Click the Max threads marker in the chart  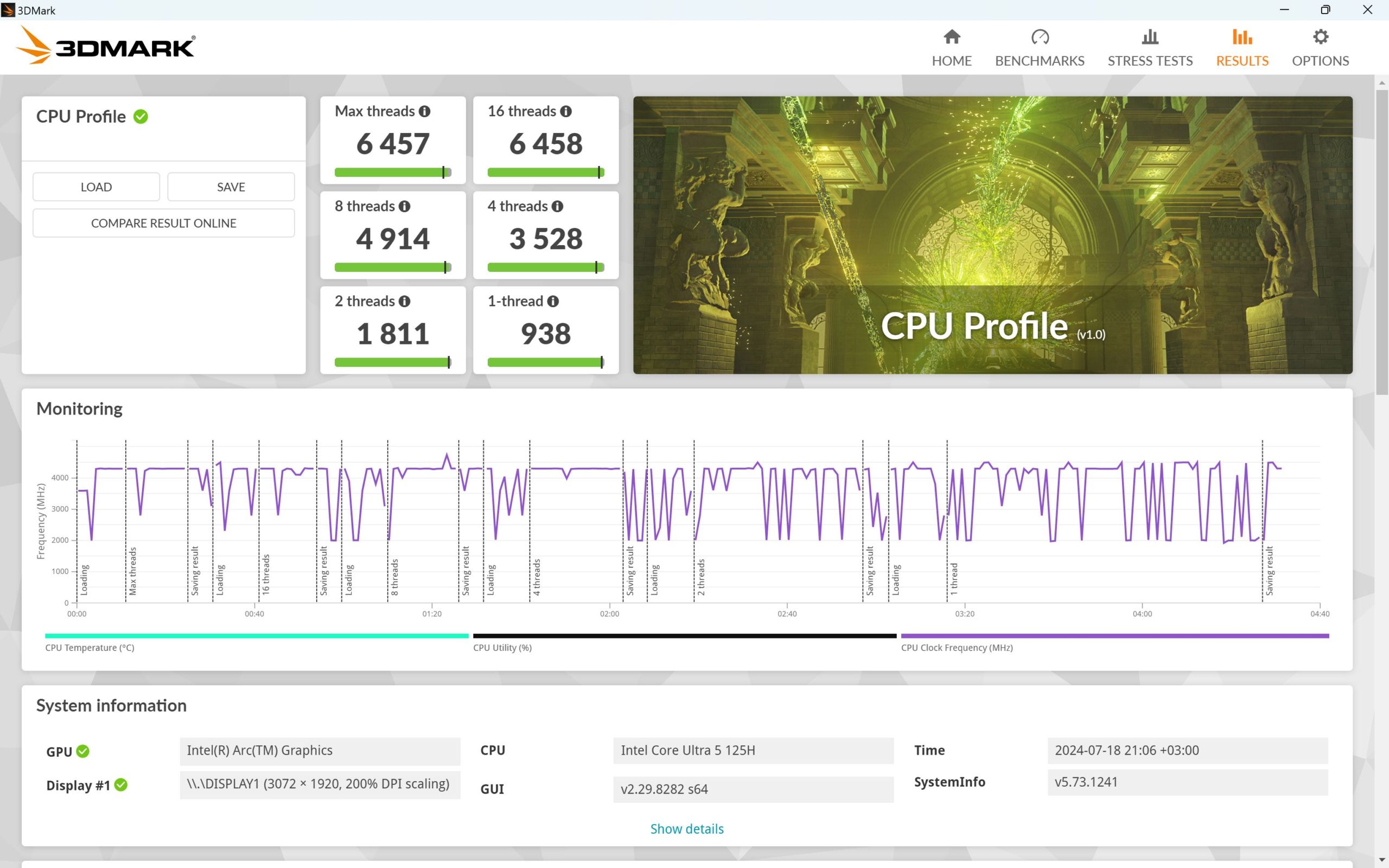(x=132, y=571)
